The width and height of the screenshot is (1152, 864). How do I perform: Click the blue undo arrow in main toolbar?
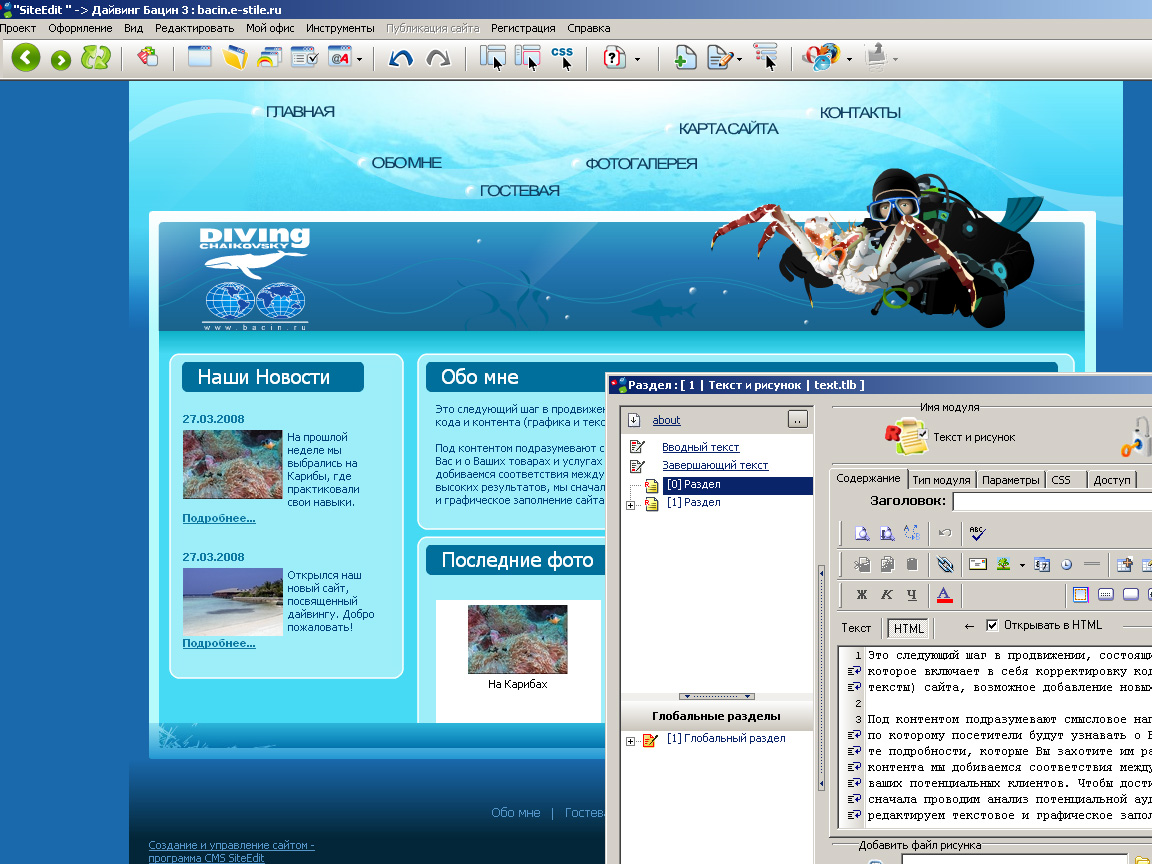tap(401, 59)
